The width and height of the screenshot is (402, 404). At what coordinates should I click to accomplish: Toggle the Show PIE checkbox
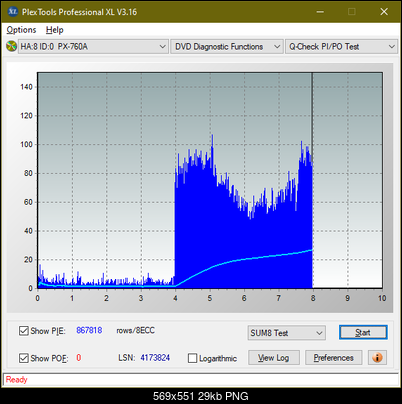(x=24, y=331)
